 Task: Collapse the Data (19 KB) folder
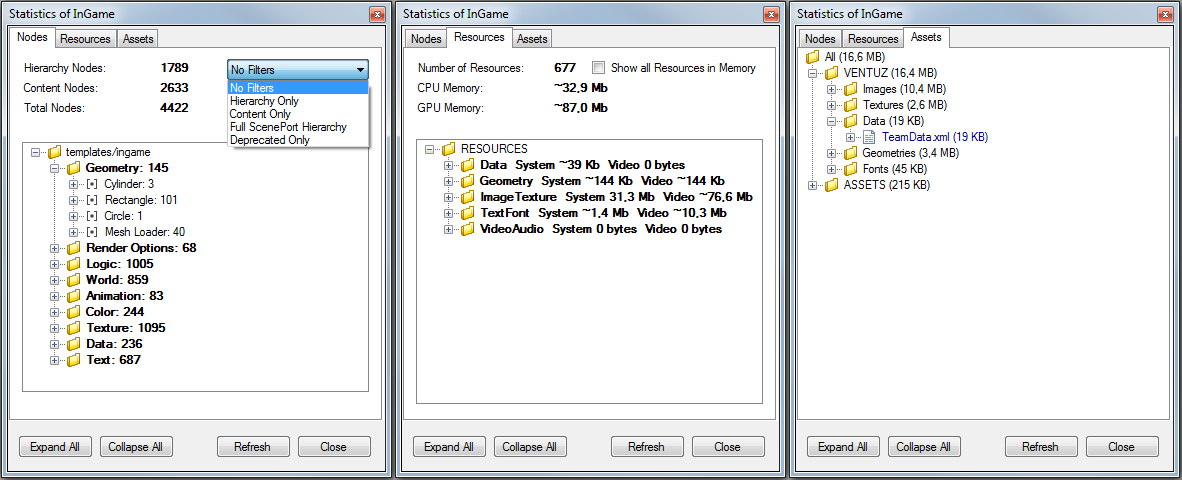pos(831,121)
